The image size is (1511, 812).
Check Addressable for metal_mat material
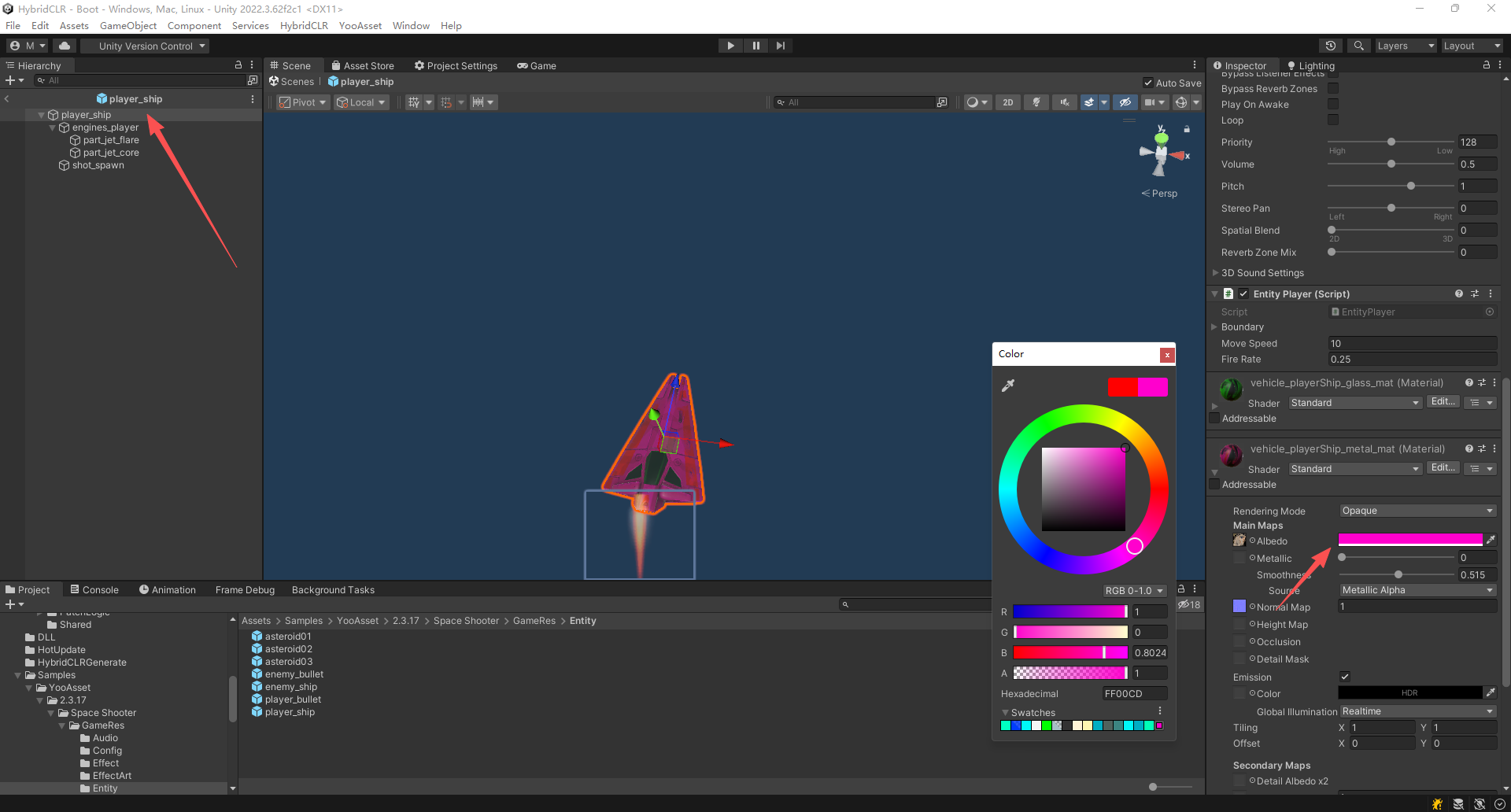tap(1214, 484)
